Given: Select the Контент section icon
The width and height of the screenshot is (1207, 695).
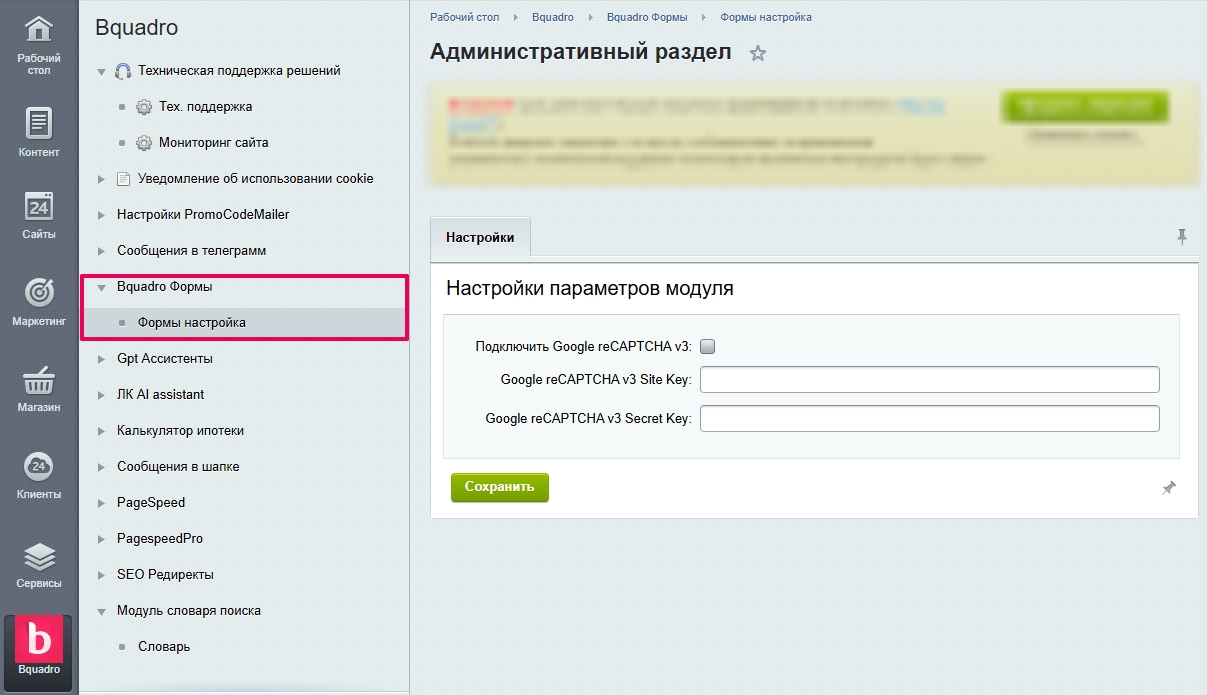Looking at the screenshot, I should point(39,130).
